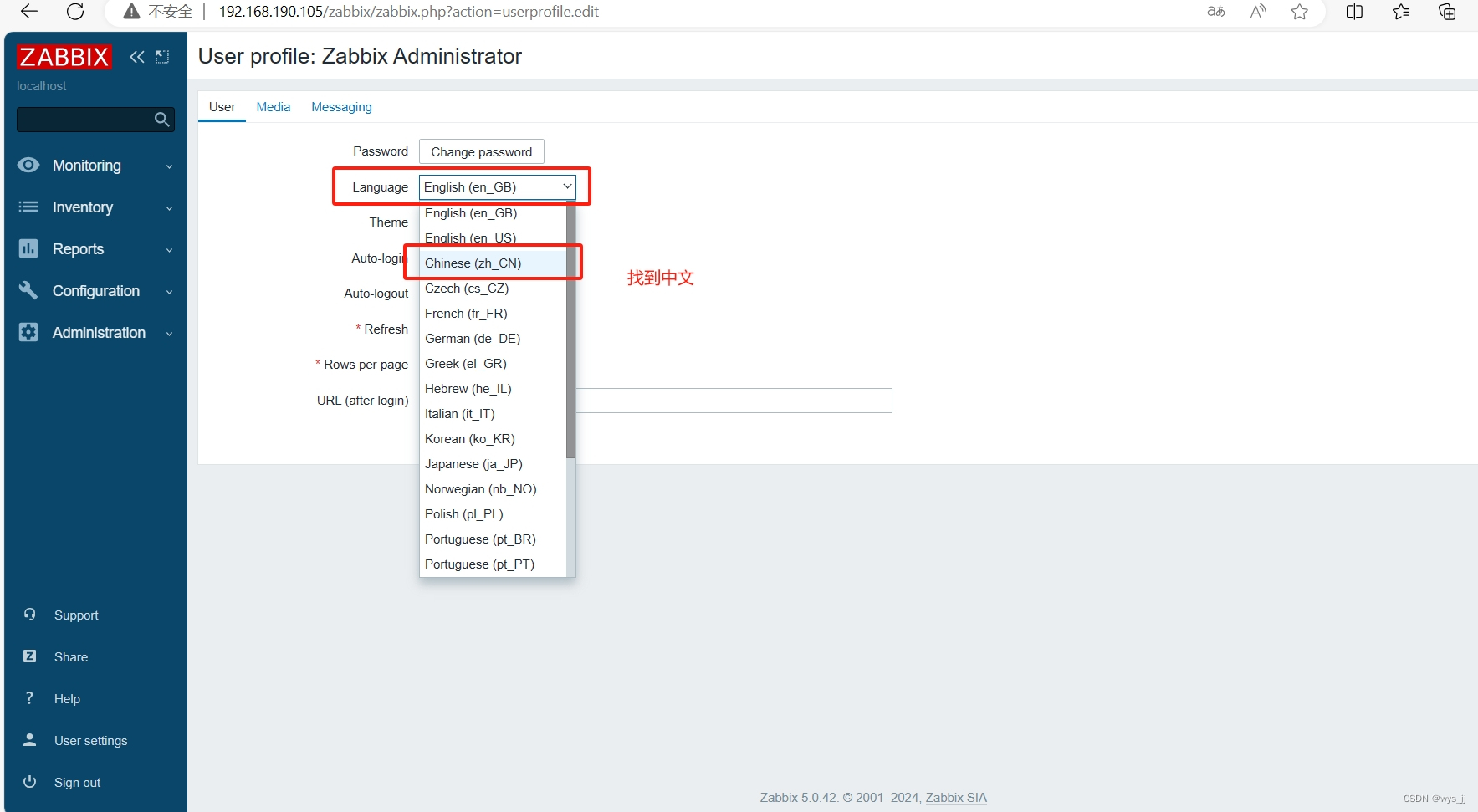Viewport: 1478px width, 812px height.
Task: Select Chinese (zh_CN) from language list
Action: pos(493,263)
